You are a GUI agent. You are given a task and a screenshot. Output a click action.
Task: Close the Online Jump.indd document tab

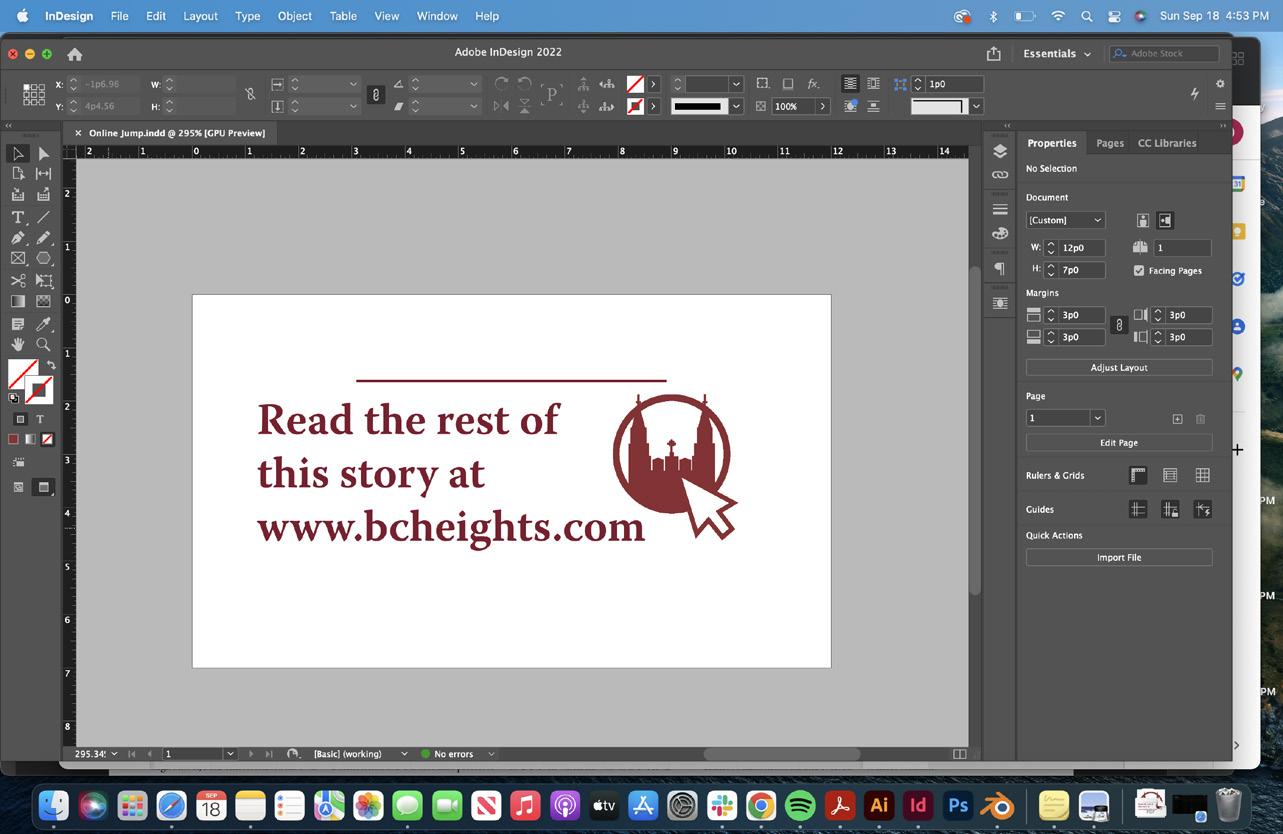pyautogui.click(x=78, y=133)
